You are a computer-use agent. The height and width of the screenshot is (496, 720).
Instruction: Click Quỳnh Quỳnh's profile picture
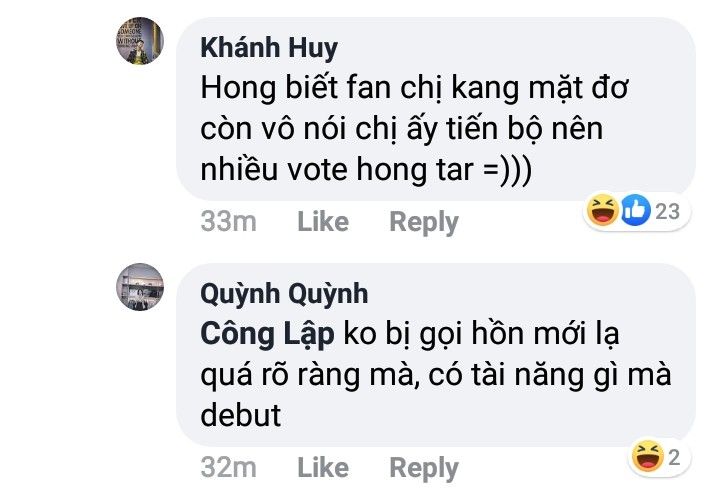tap(139, 287)
